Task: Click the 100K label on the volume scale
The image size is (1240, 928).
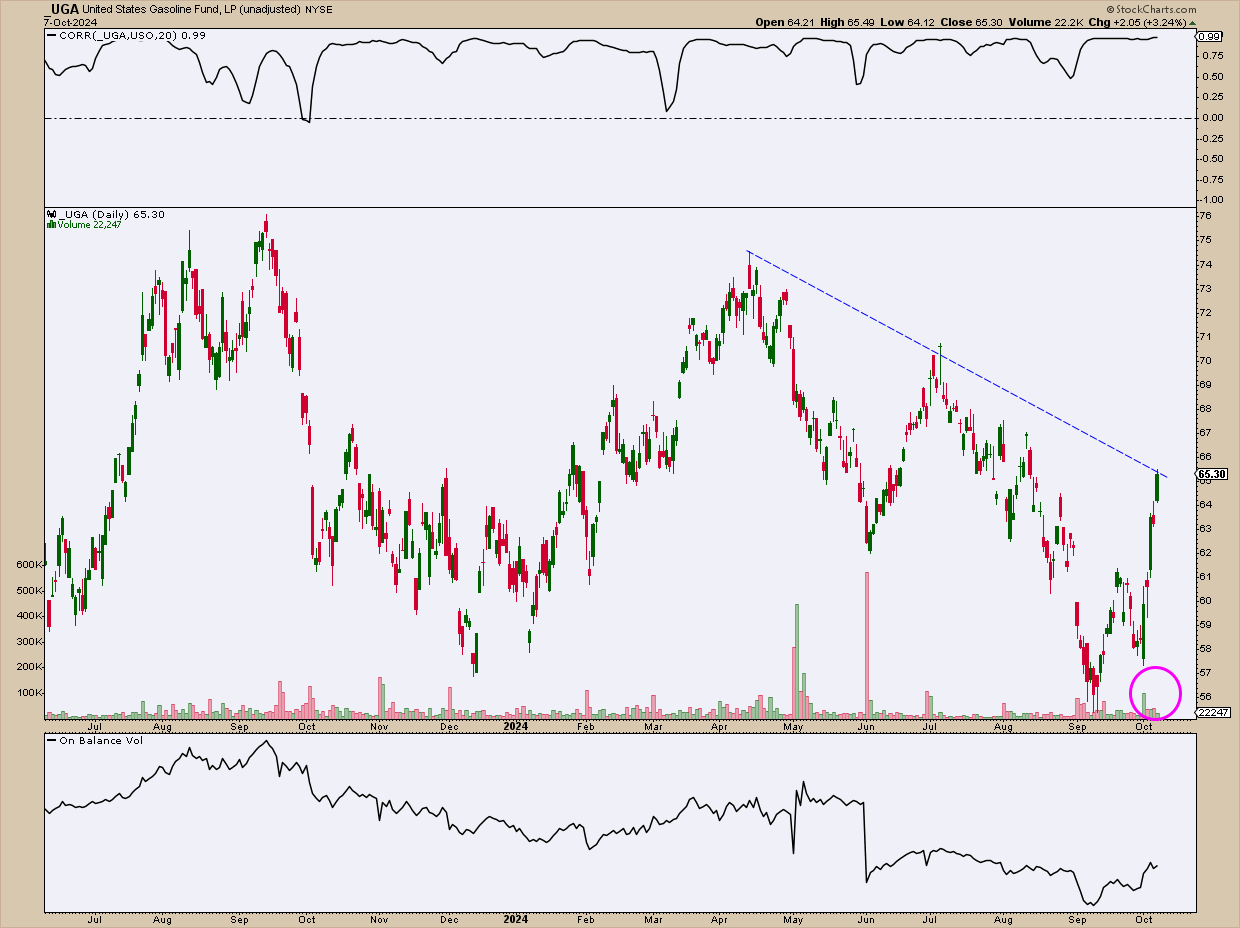Action: tap(30, 692)
